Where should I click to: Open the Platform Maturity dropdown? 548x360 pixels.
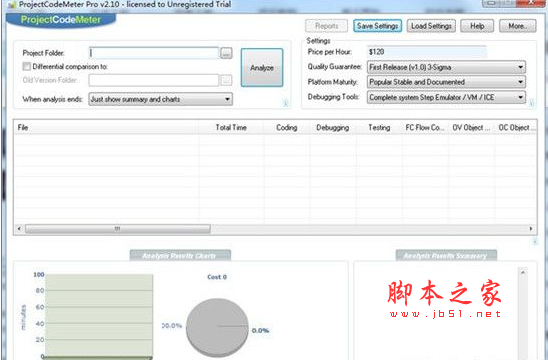pyautogui.click(x=446, y=82)
